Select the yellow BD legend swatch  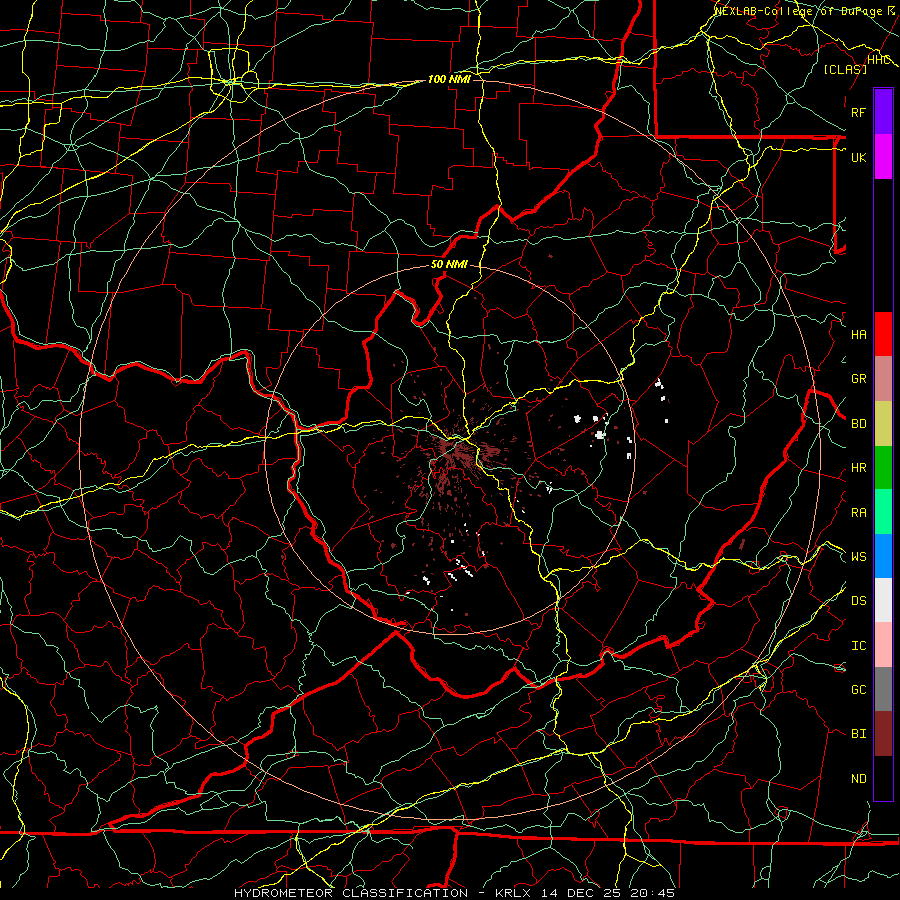pos(883,423)
